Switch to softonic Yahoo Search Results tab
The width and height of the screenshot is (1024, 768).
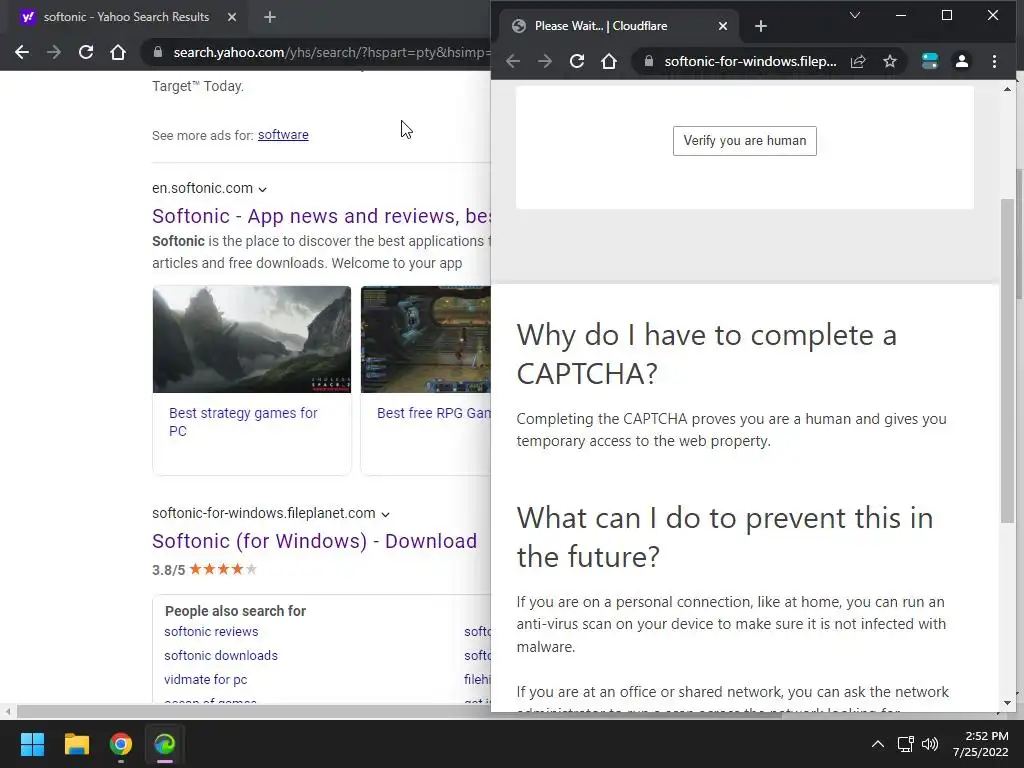coord(126,17)
